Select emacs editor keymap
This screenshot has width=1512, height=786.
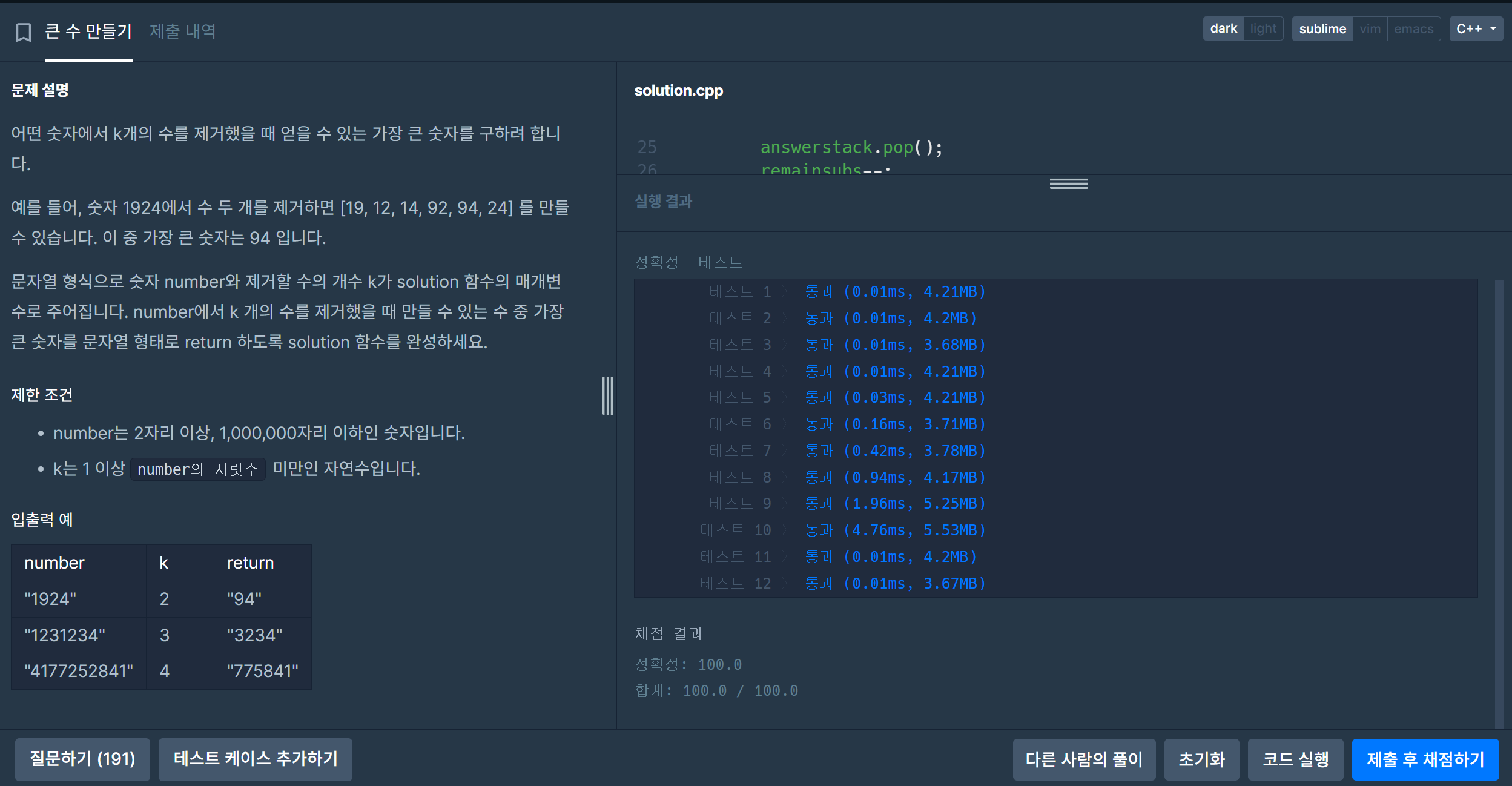1413,29
